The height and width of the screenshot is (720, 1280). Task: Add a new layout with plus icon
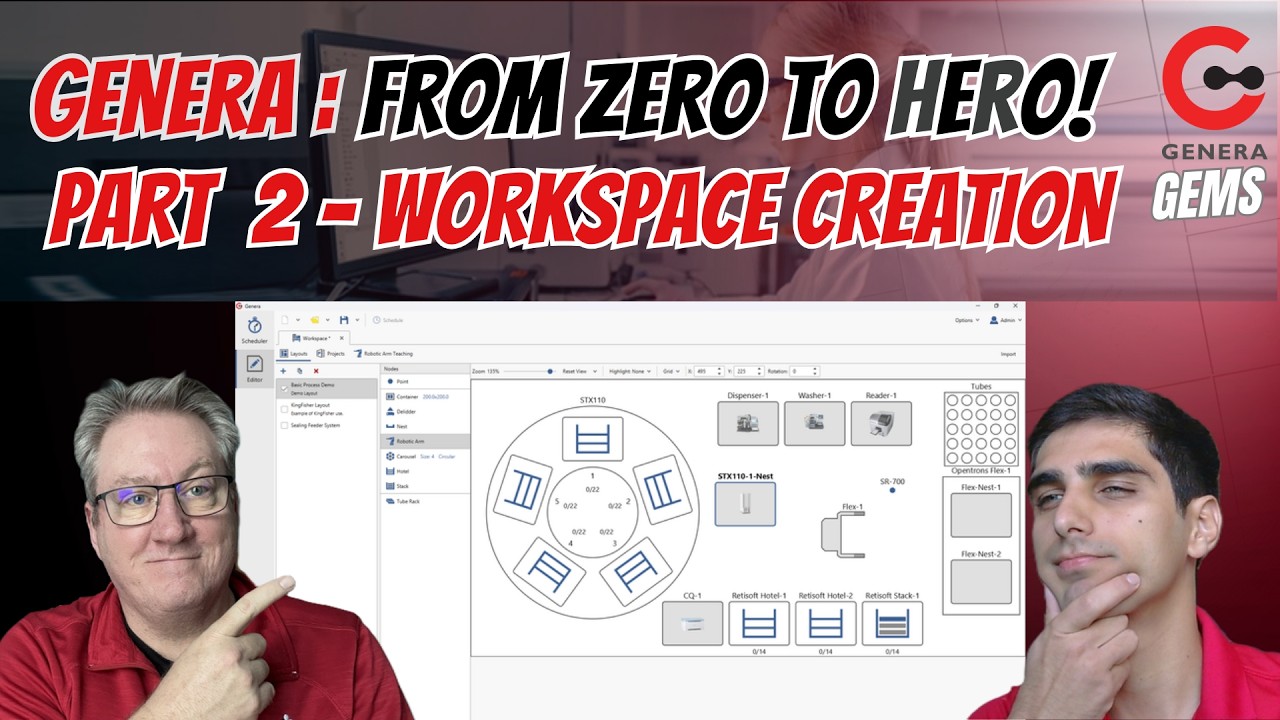point(283,371)
